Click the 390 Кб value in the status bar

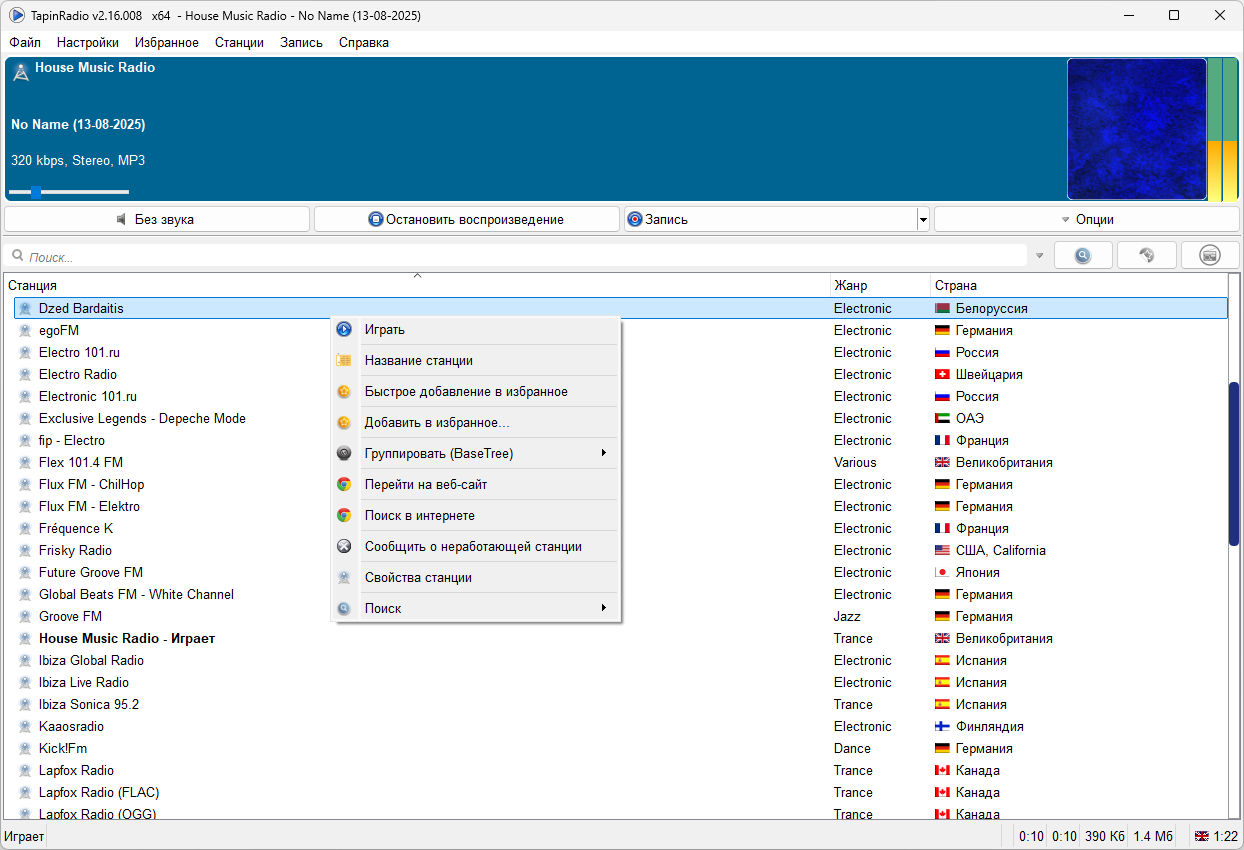pos(1105,836)
